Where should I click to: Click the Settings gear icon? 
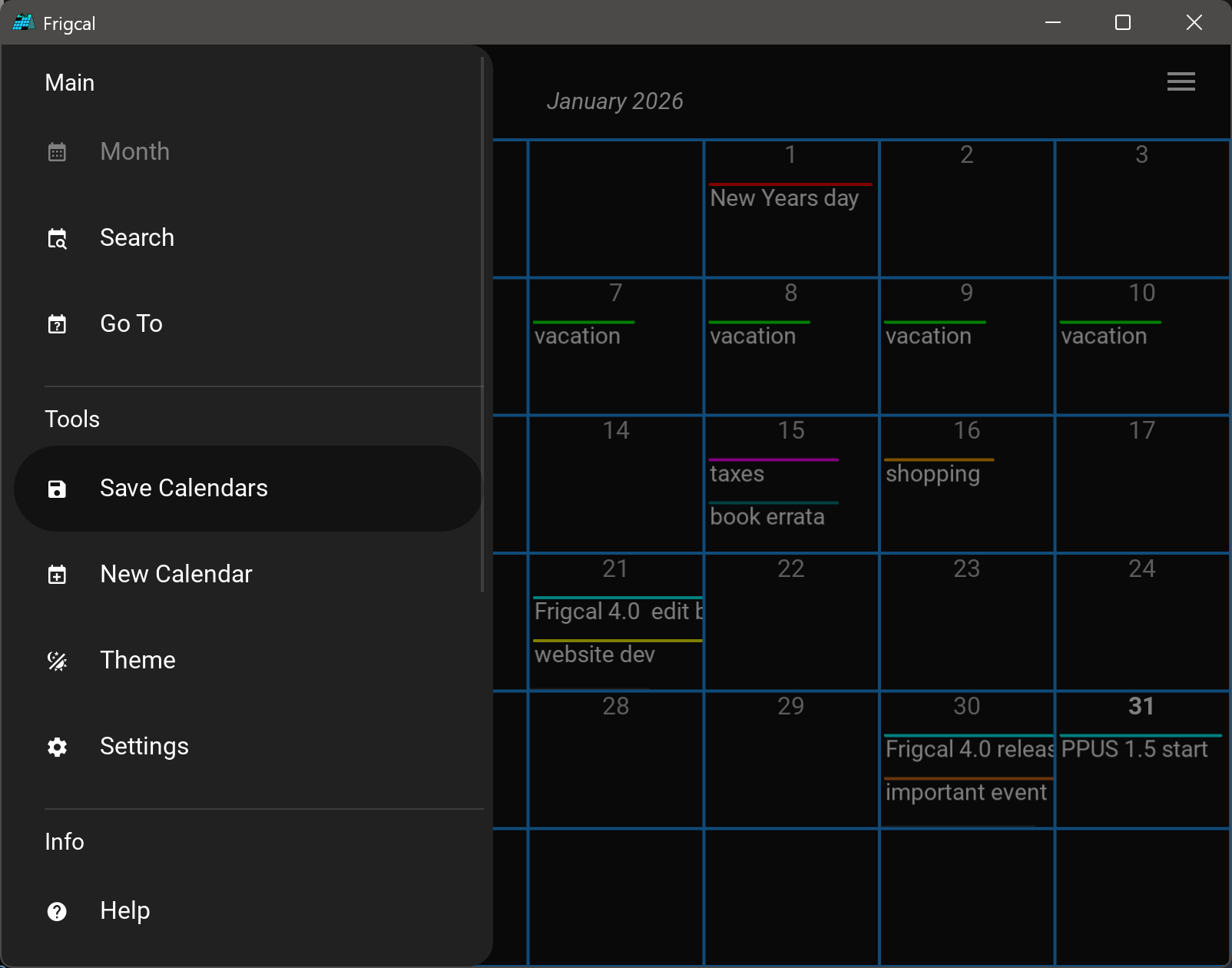tap(57, 747)
